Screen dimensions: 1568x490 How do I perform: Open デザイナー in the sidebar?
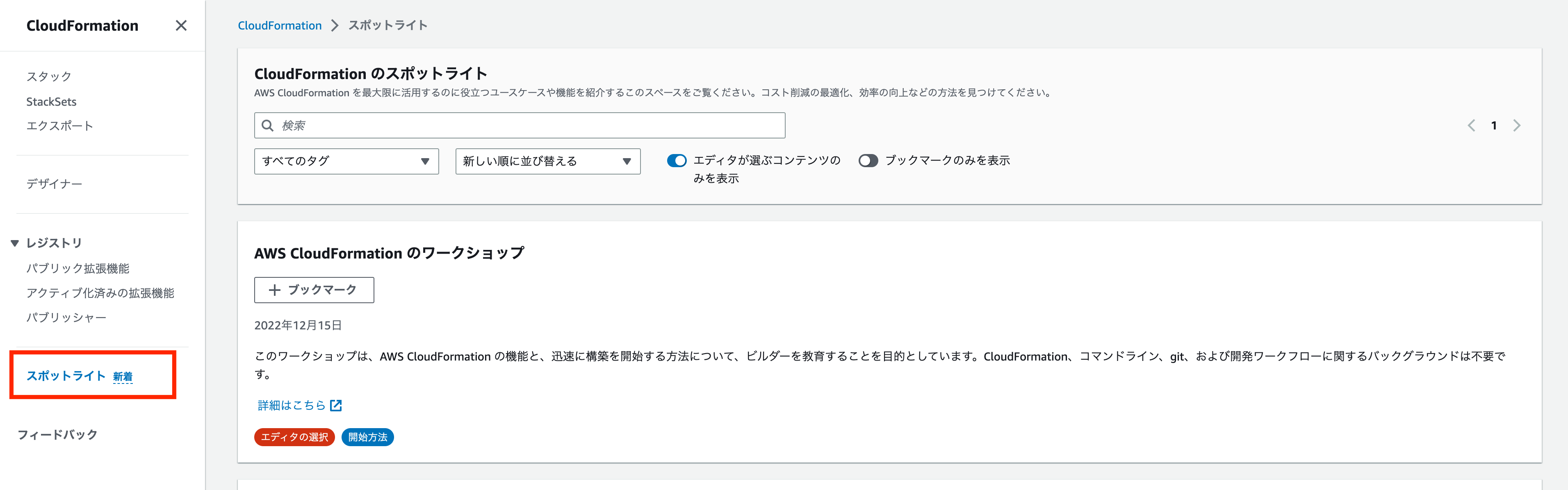pos(54,184)
